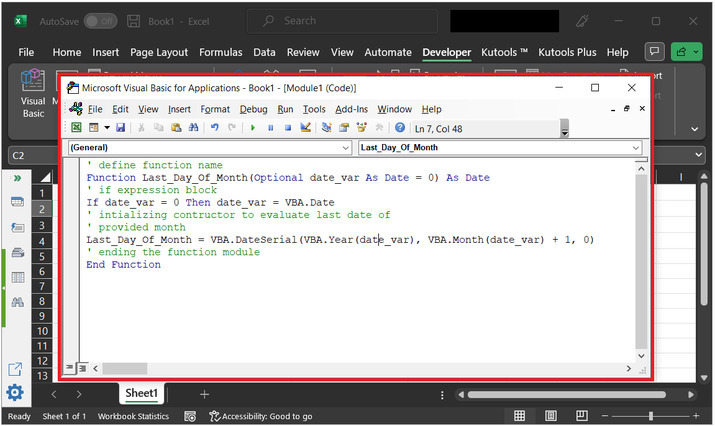Switch to Normal view in status bar
This screenshot has width=715, height=426.
[521, 416]
